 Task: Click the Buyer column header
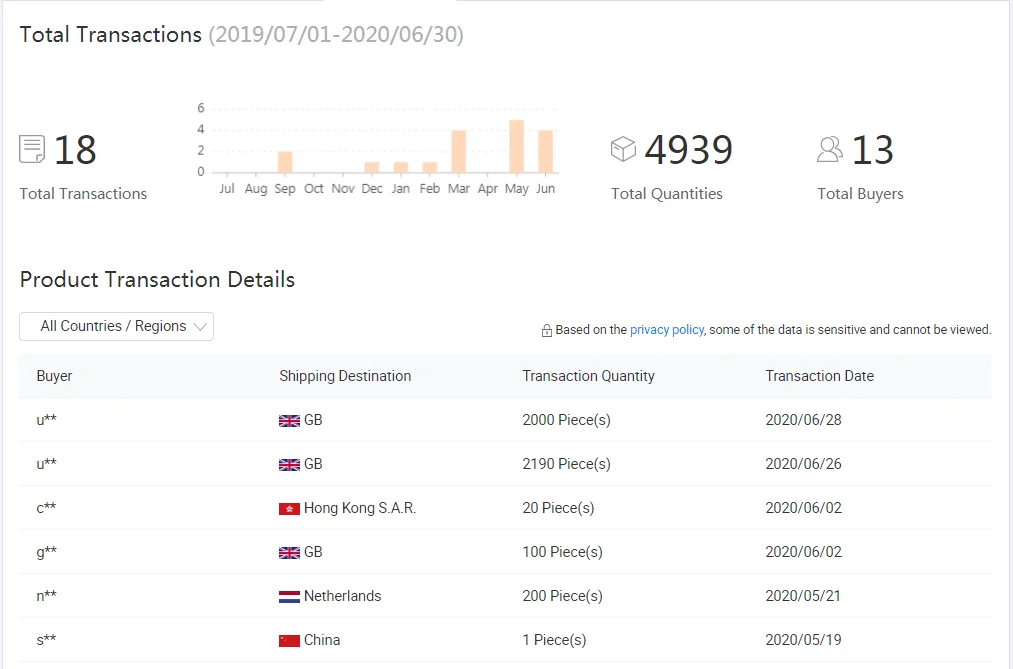54,376
